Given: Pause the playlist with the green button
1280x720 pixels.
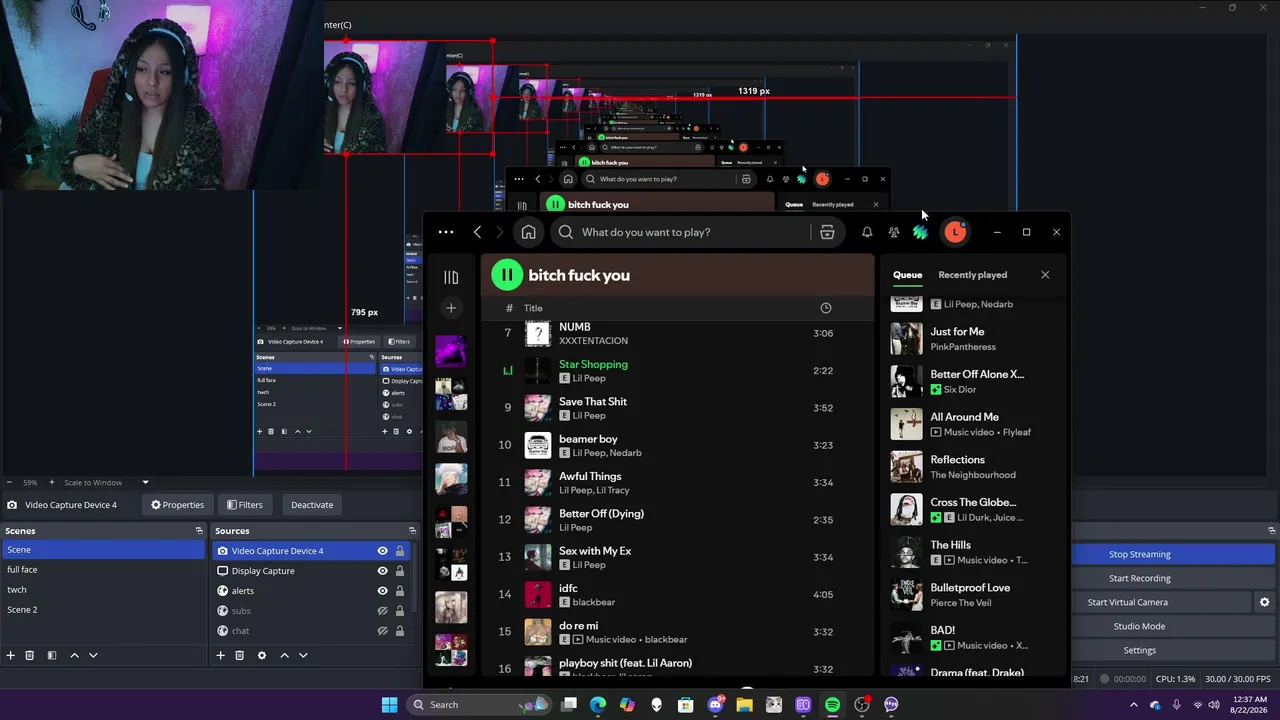Looking at the screenshot, I should (x=507, y=275).
